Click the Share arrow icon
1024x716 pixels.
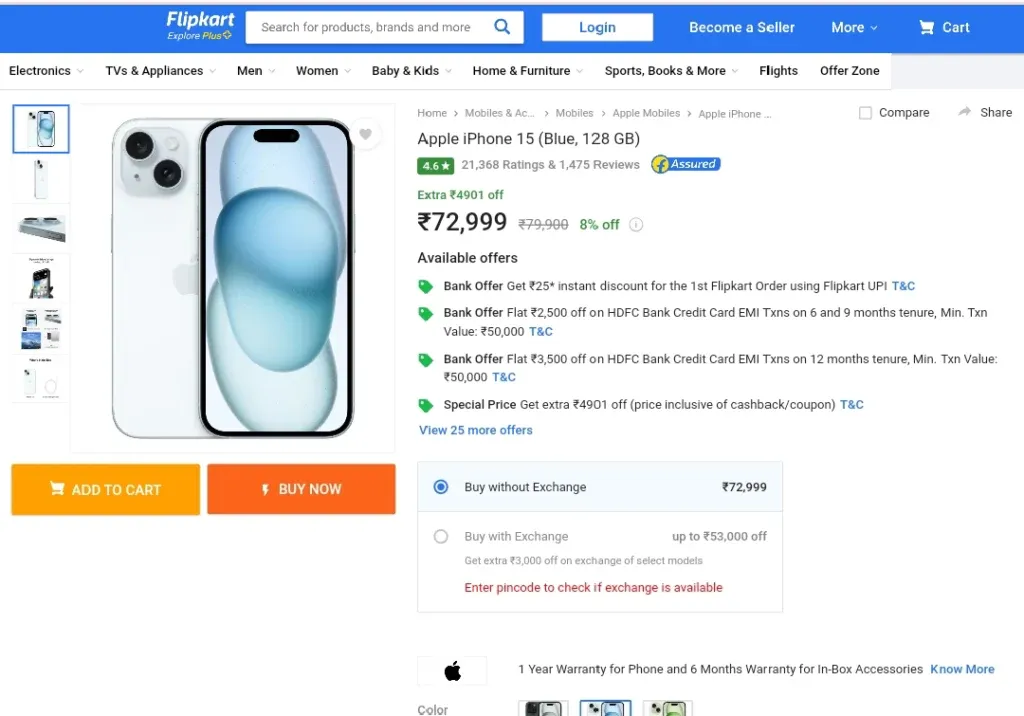click(965, 112)
